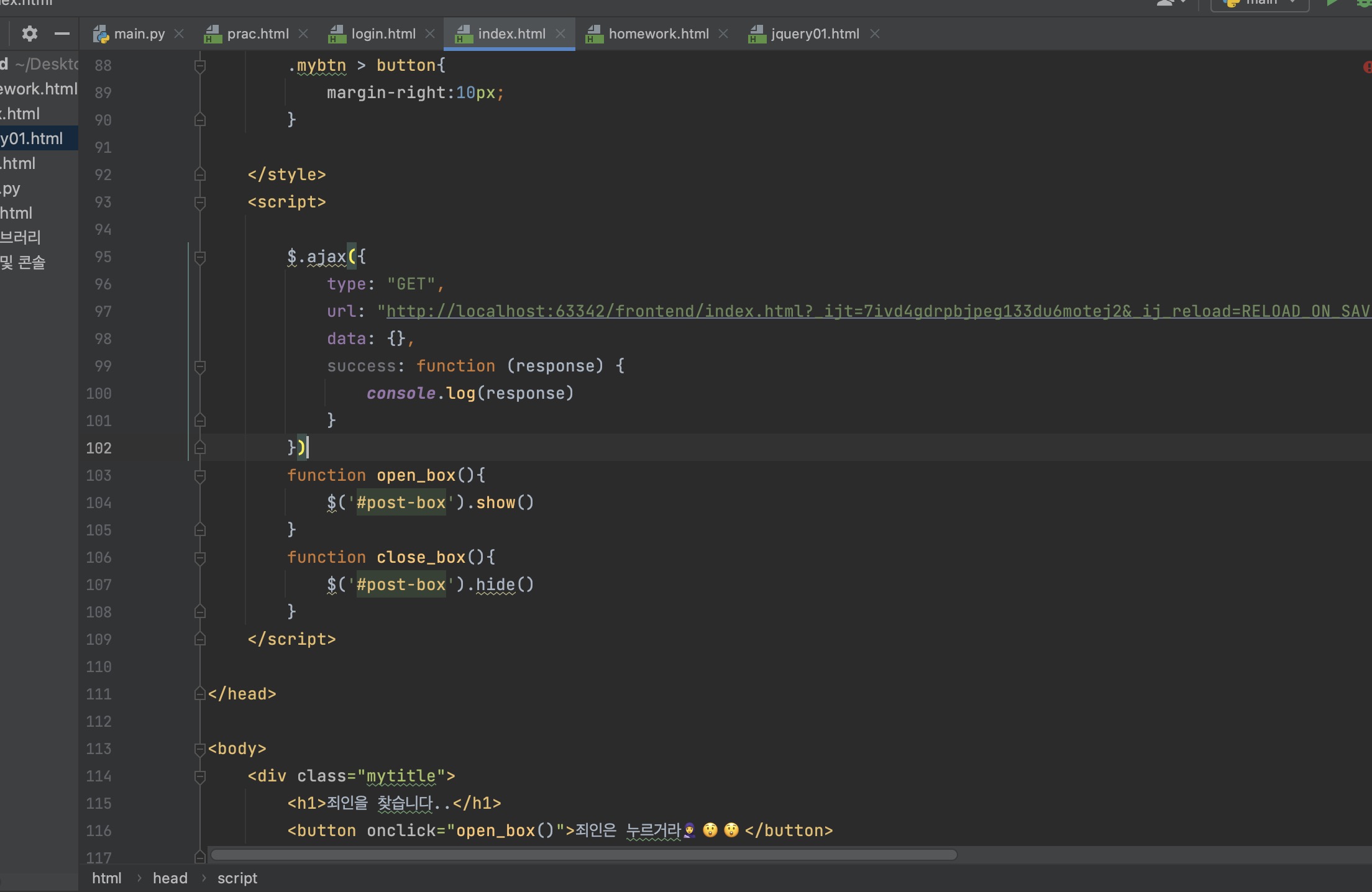
Task: Select the ework.html file in project tree
Action: 39,89
